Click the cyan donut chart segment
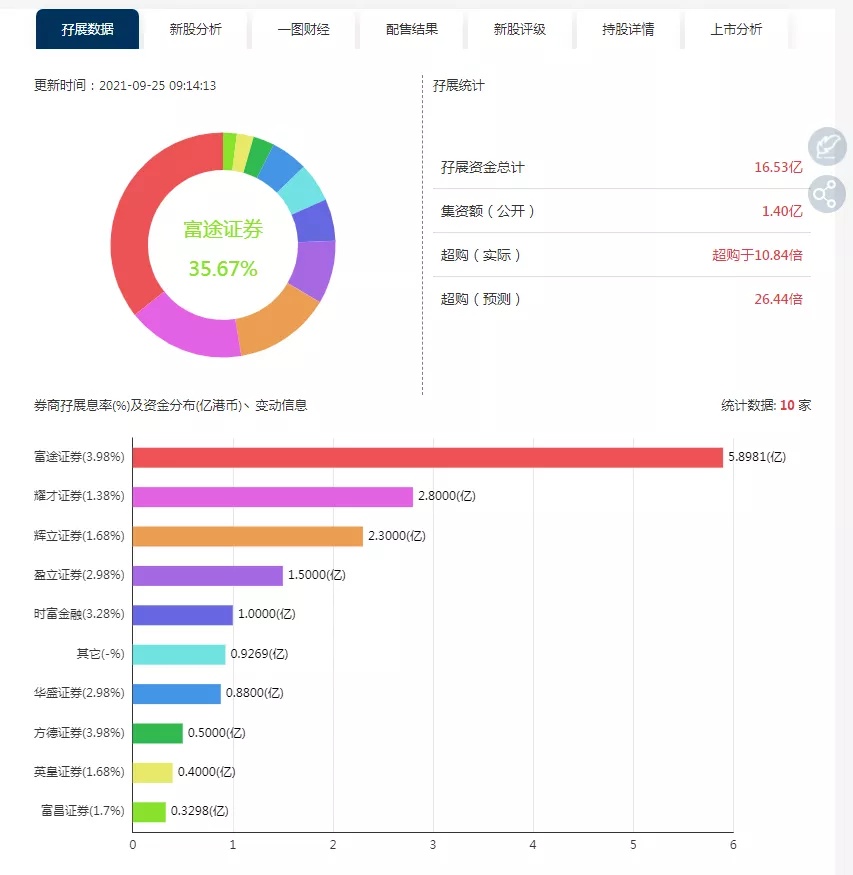Image resolution: width=853 pixels, height=875 pixels. click(302, 191)
